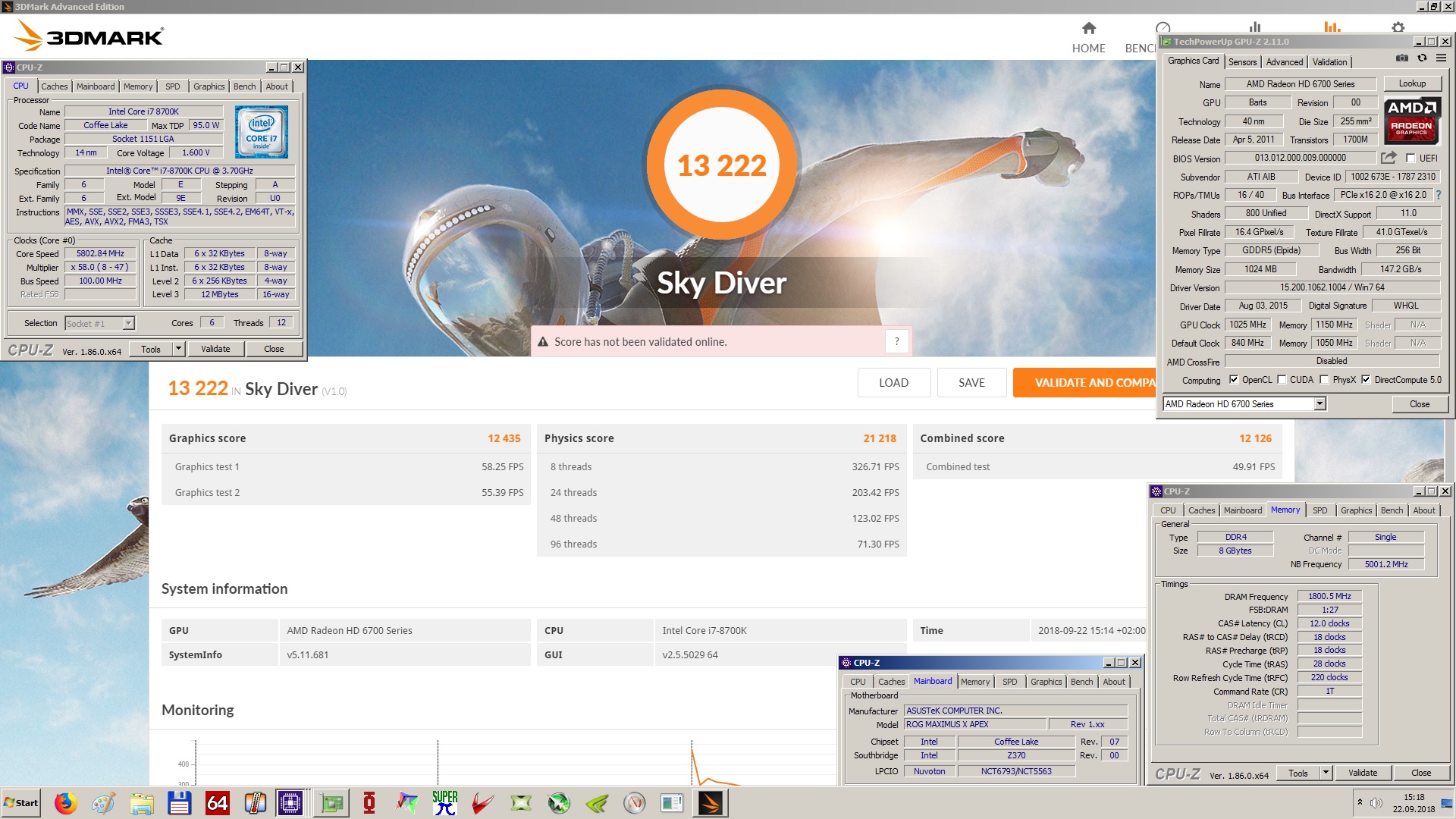Show hidden system tray icons
Screen dimensions: 1456x819
click(1360, 802)
